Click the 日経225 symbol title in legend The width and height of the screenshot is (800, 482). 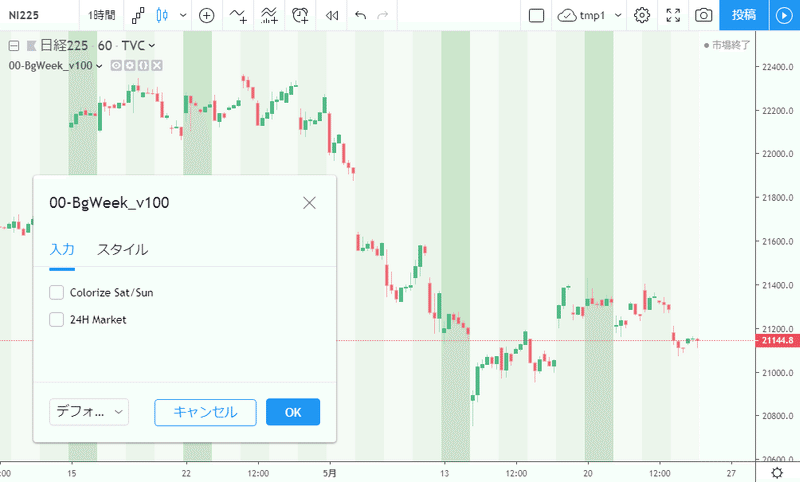64,46
